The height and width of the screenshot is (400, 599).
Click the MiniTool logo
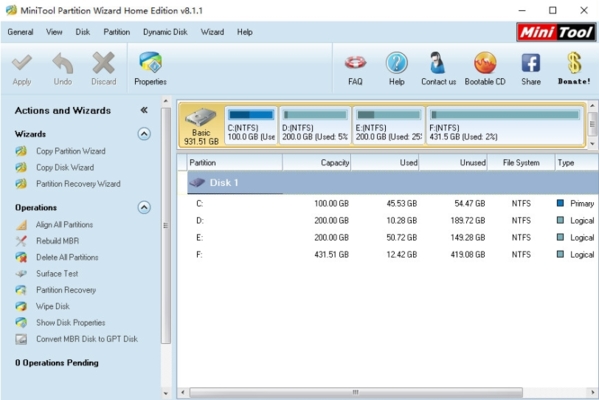click(x=556, y=32)
